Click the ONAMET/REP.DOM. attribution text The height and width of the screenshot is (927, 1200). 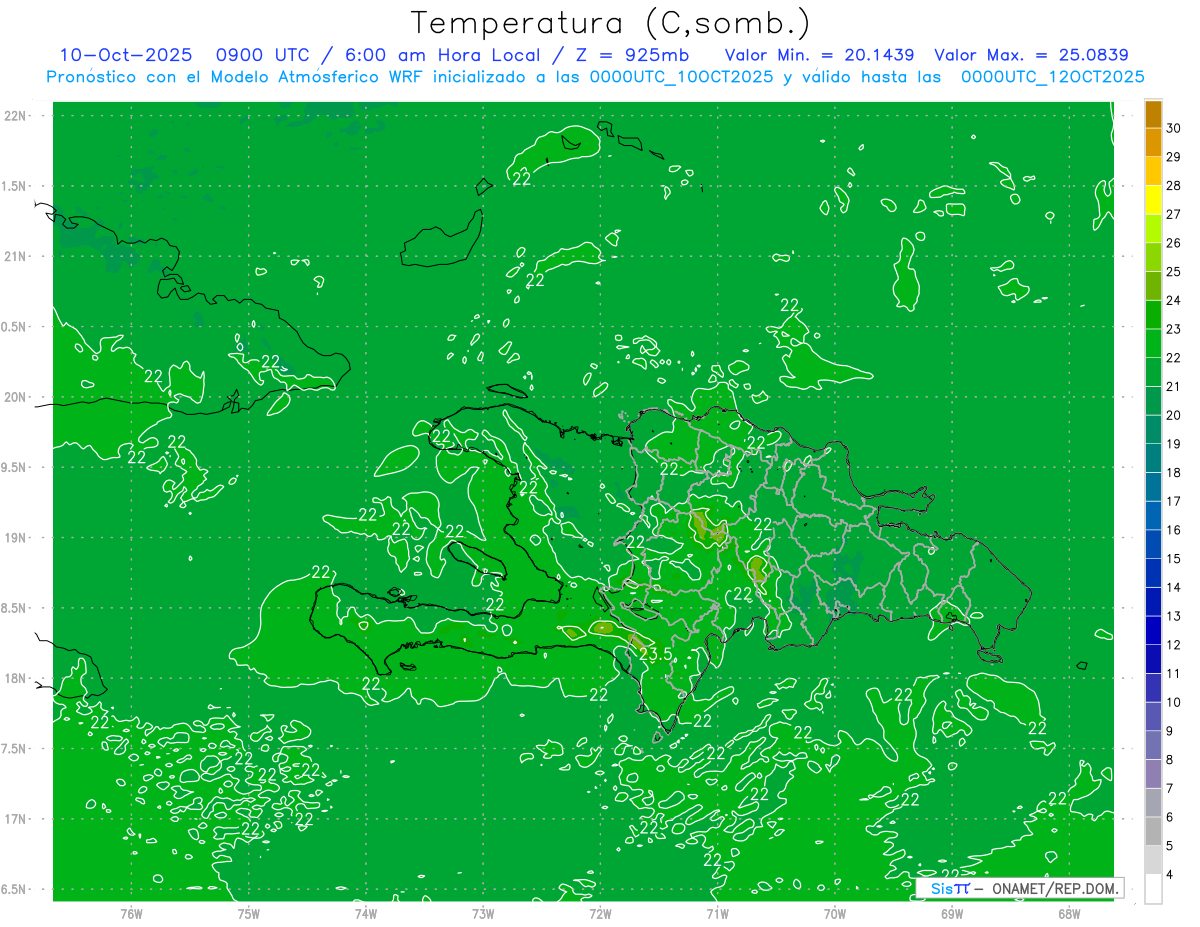1052,888
